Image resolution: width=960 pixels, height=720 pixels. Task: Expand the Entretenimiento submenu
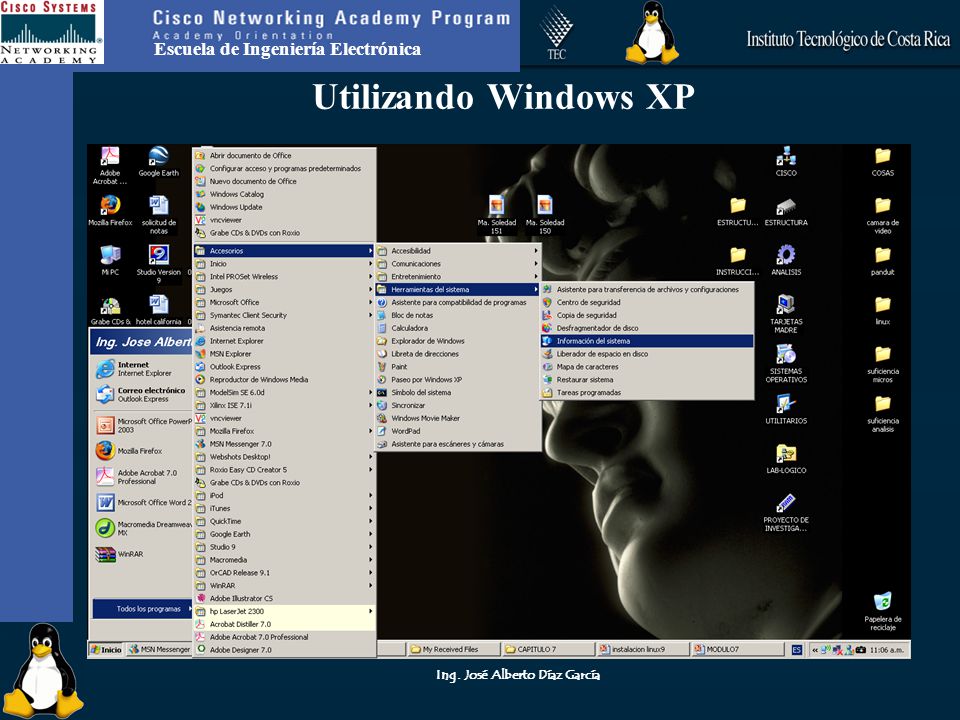click(458, 276)
